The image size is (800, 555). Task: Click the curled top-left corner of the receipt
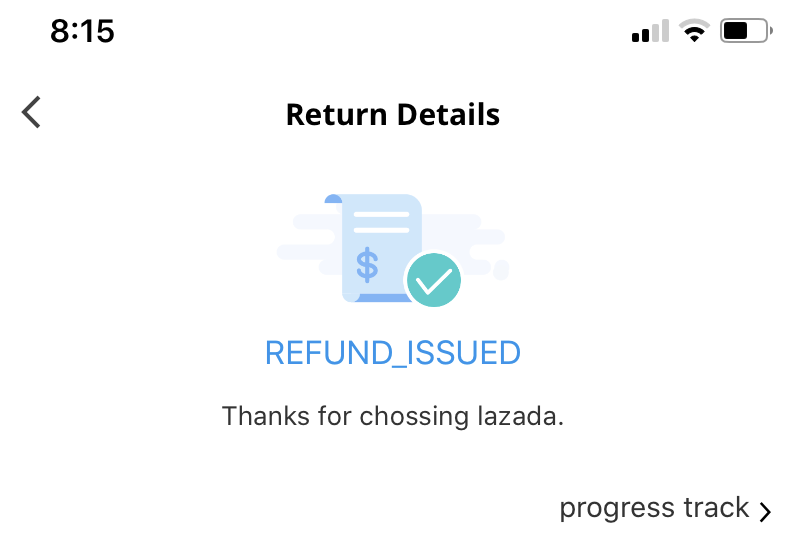pyautogui.click(x=334, y=200)
